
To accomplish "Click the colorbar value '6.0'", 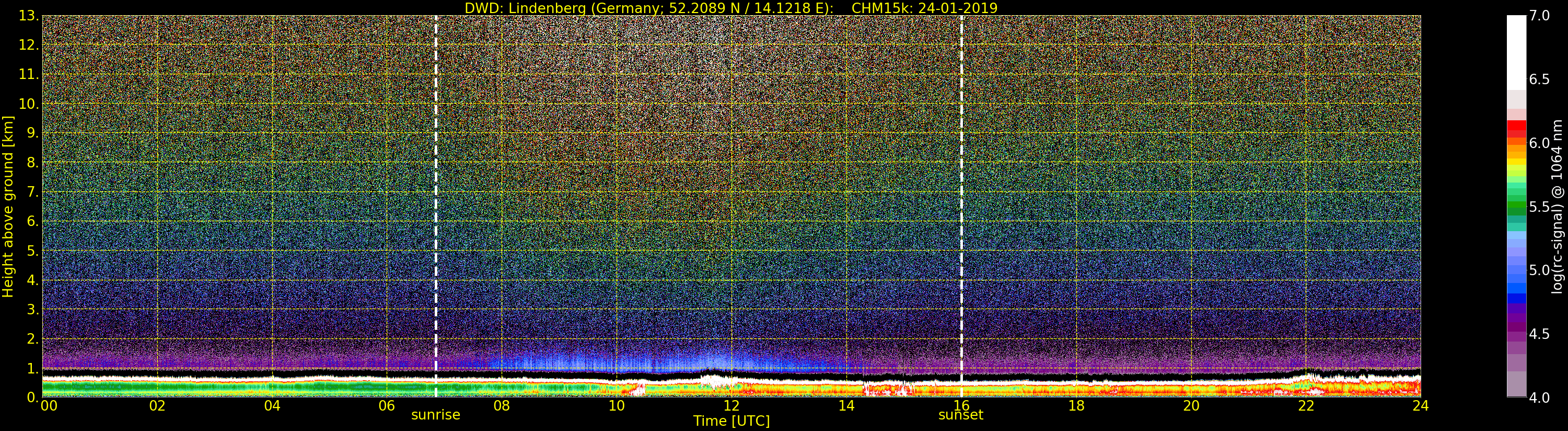I will pos(1539,143).
